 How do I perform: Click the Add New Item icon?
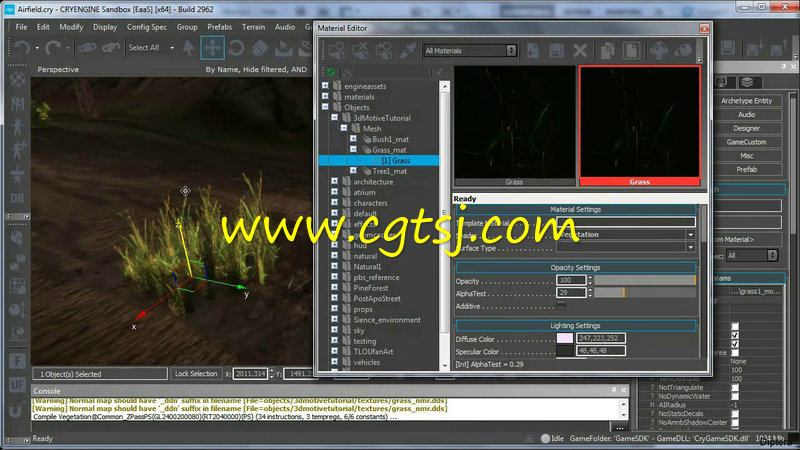(533, 51)
